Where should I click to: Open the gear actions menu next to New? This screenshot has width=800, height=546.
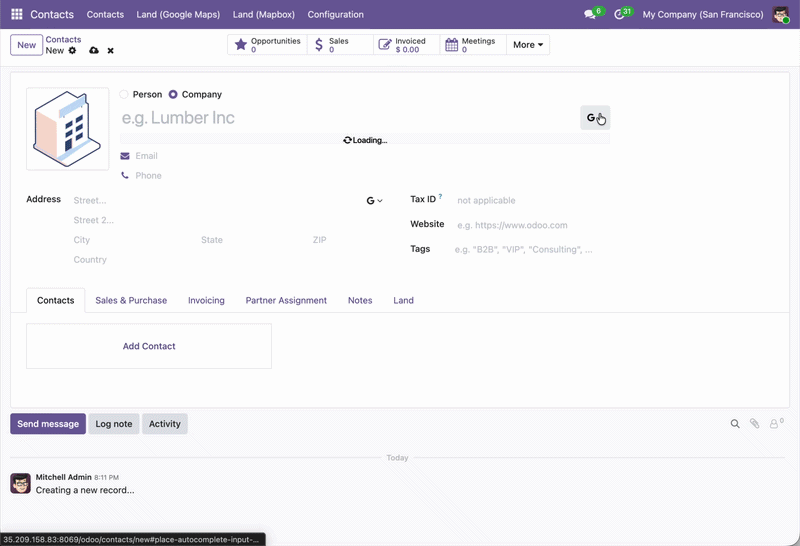[72, 51]
